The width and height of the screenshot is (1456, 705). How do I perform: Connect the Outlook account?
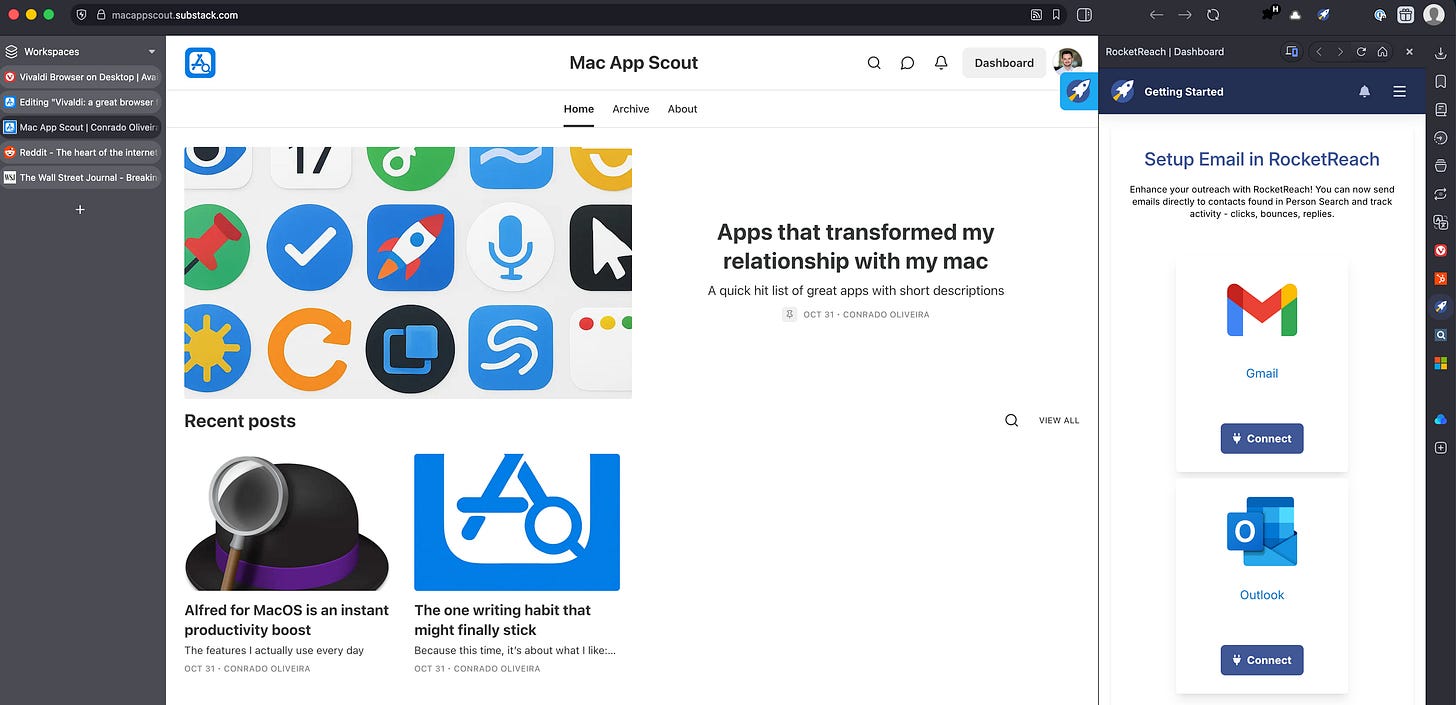1262,660
